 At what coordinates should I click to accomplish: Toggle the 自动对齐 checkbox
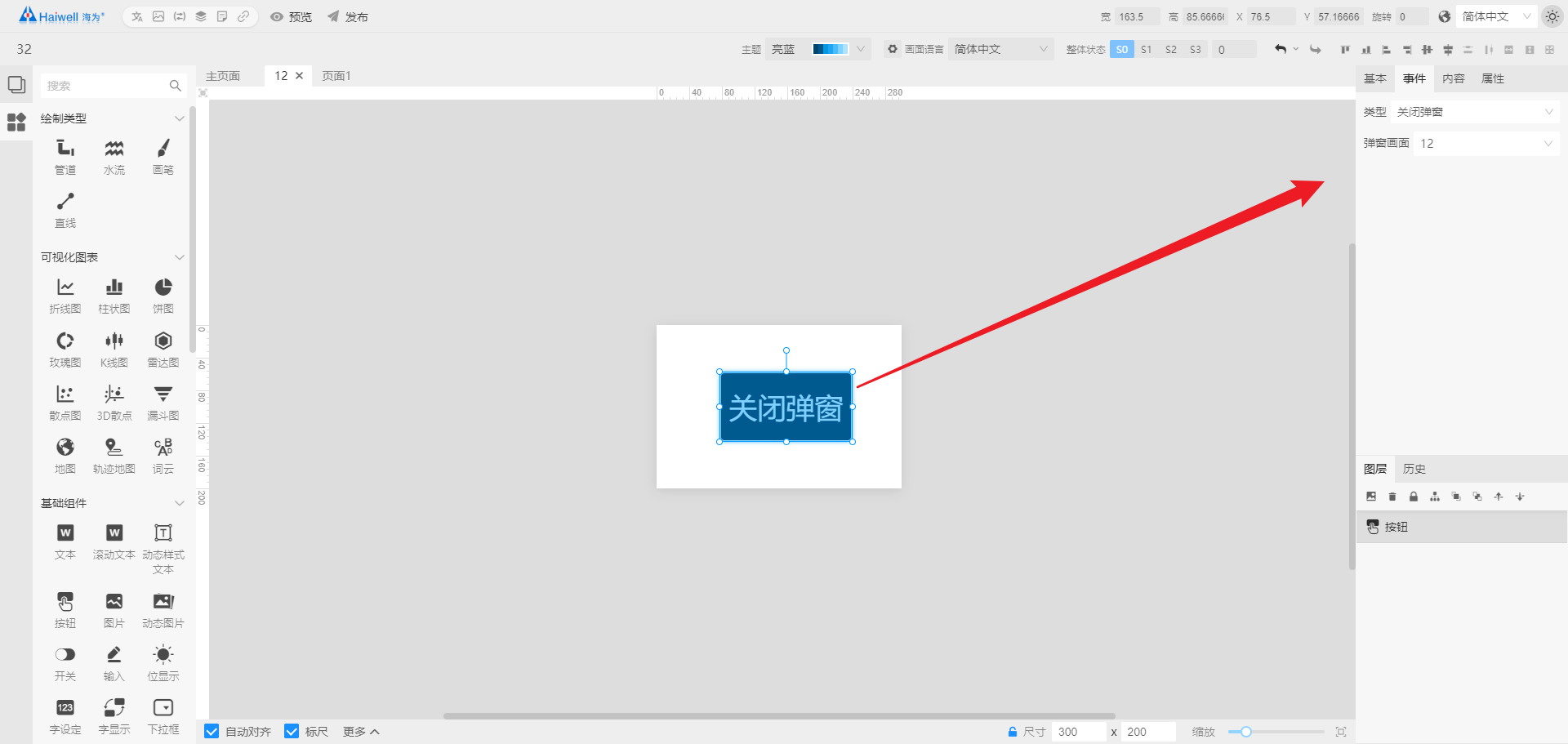[x=212, y=731]
